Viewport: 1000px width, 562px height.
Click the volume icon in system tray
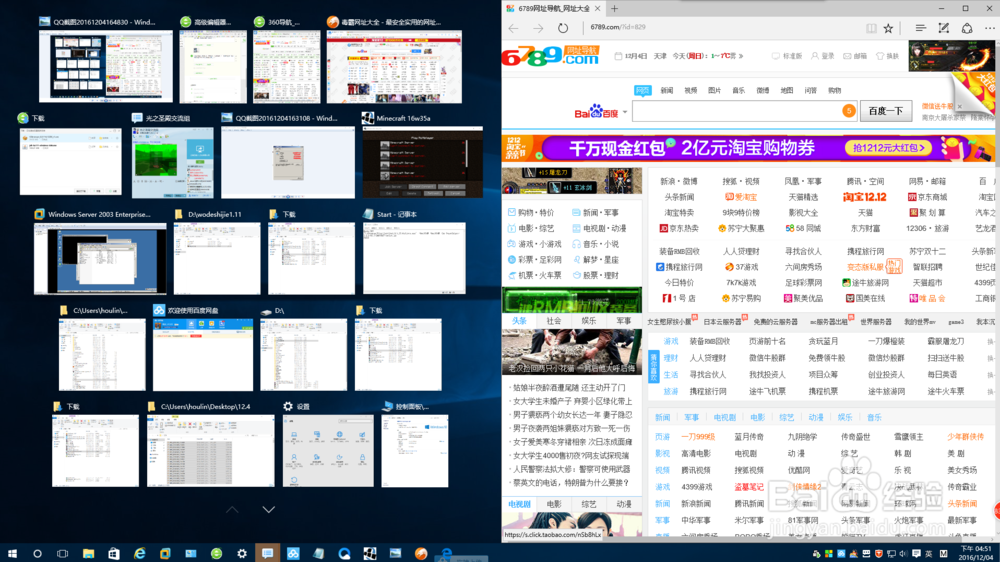tap(904, 553)
